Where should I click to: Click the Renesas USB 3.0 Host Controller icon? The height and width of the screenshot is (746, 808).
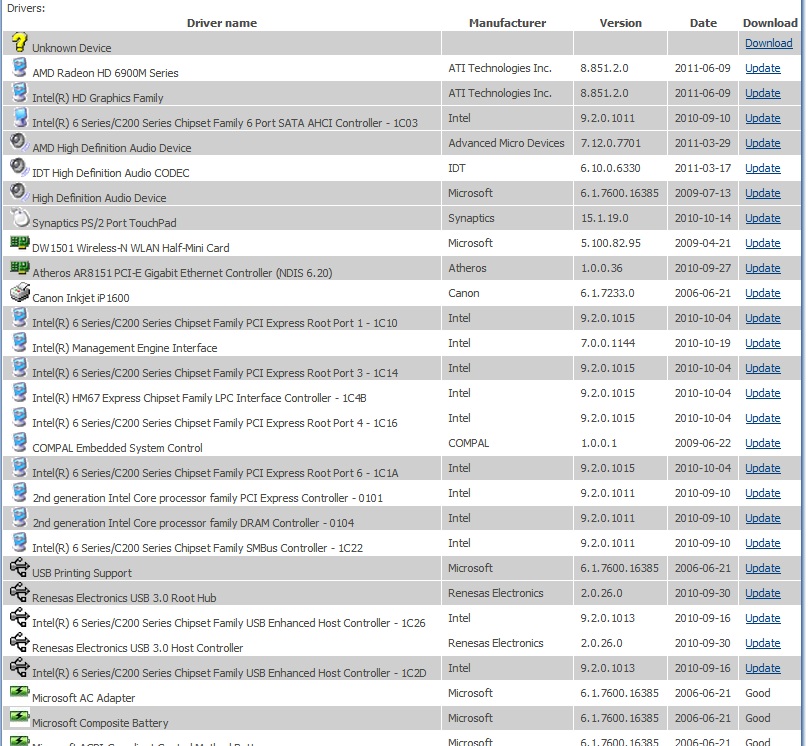pos(20,642)
